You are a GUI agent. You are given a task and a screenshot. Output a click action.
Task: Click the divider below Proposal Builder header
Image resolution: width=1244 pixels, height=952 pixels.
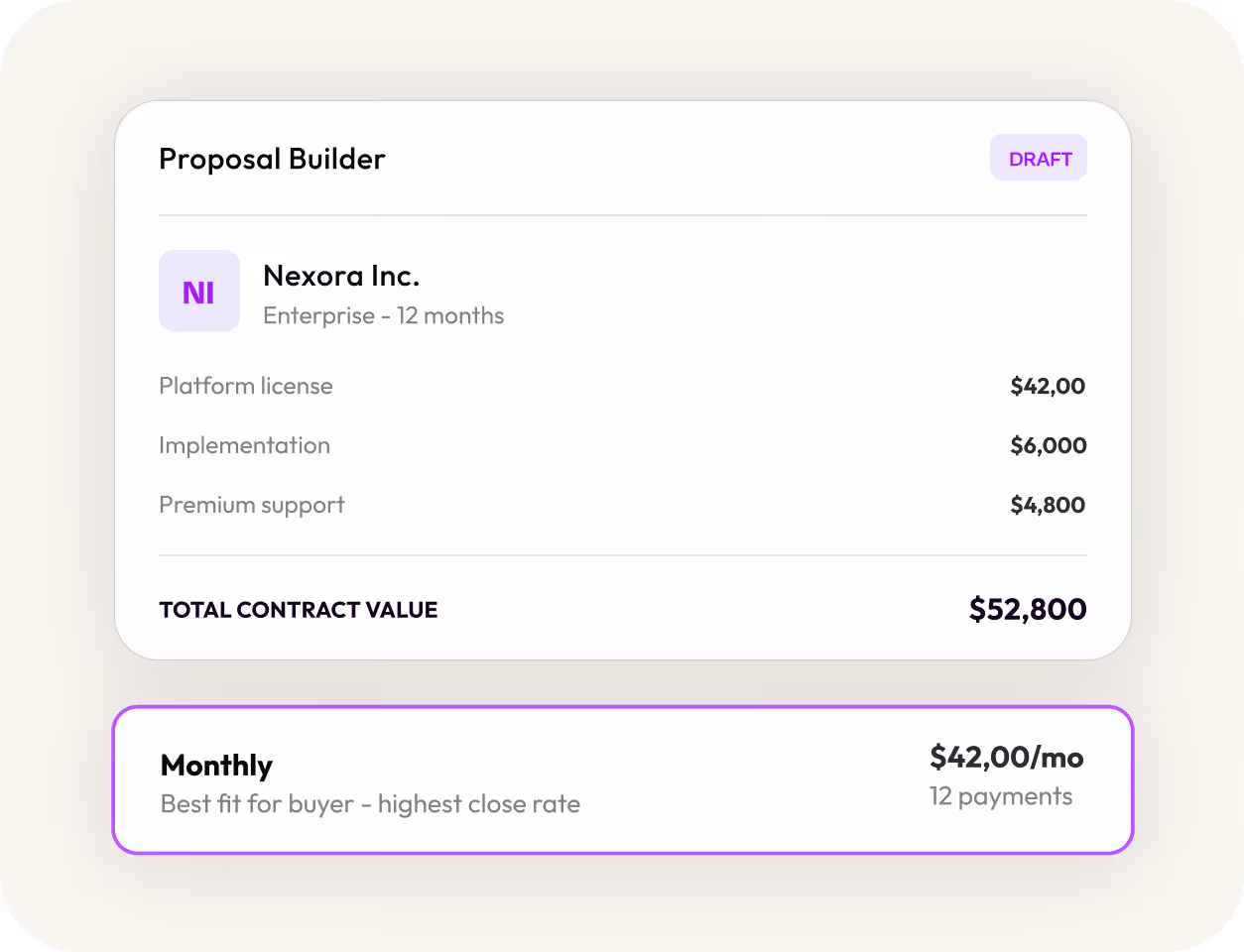click(x=623, y=215)
